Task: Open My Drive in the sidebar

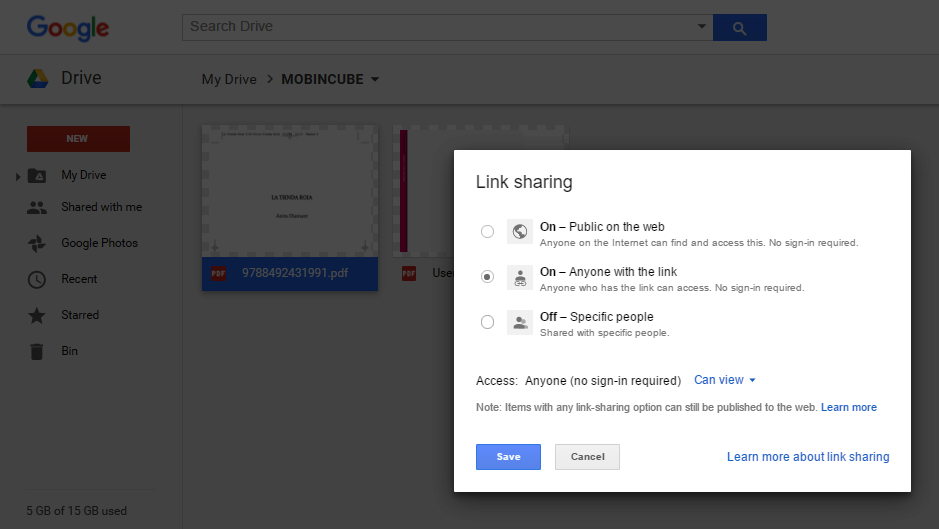Action: (x=84, y=175)
